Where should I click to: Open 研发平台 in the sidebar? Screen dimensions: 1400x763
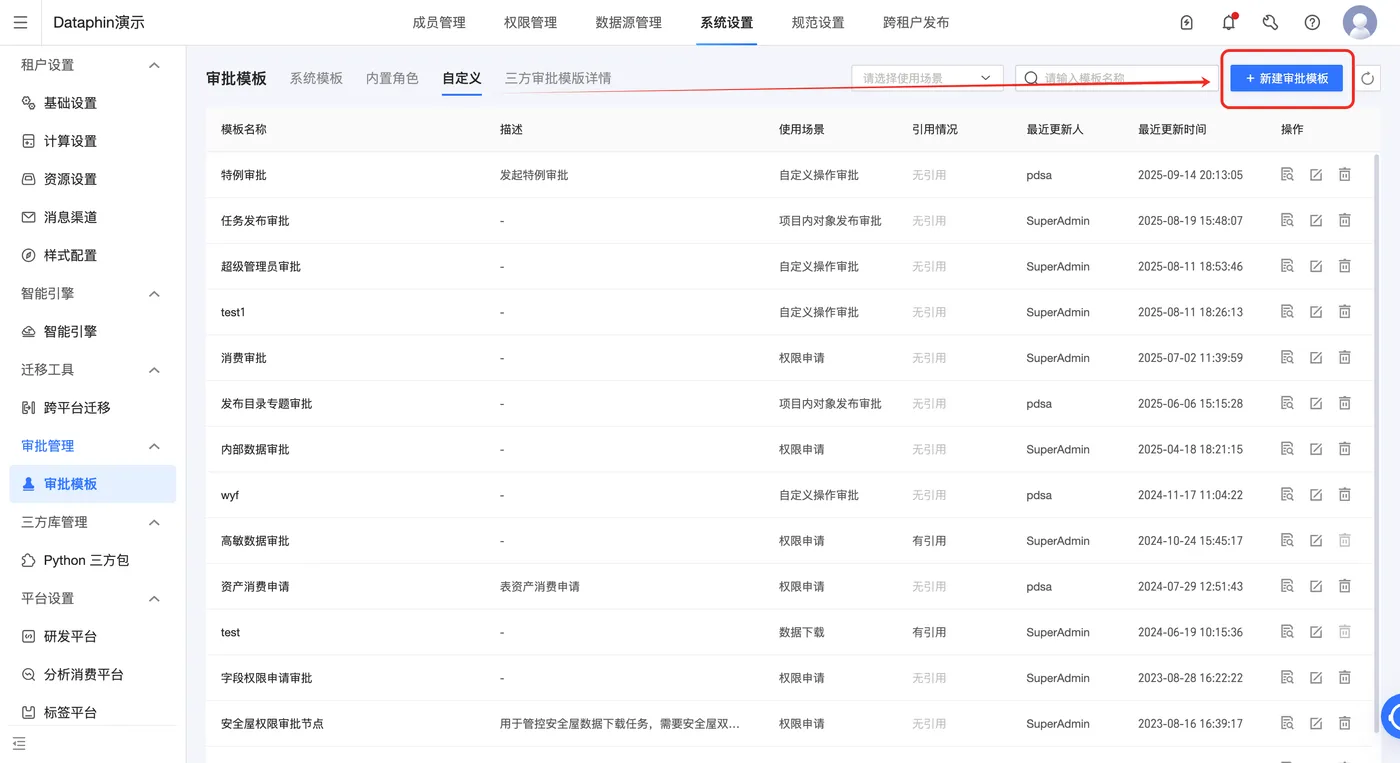point(70,636)
